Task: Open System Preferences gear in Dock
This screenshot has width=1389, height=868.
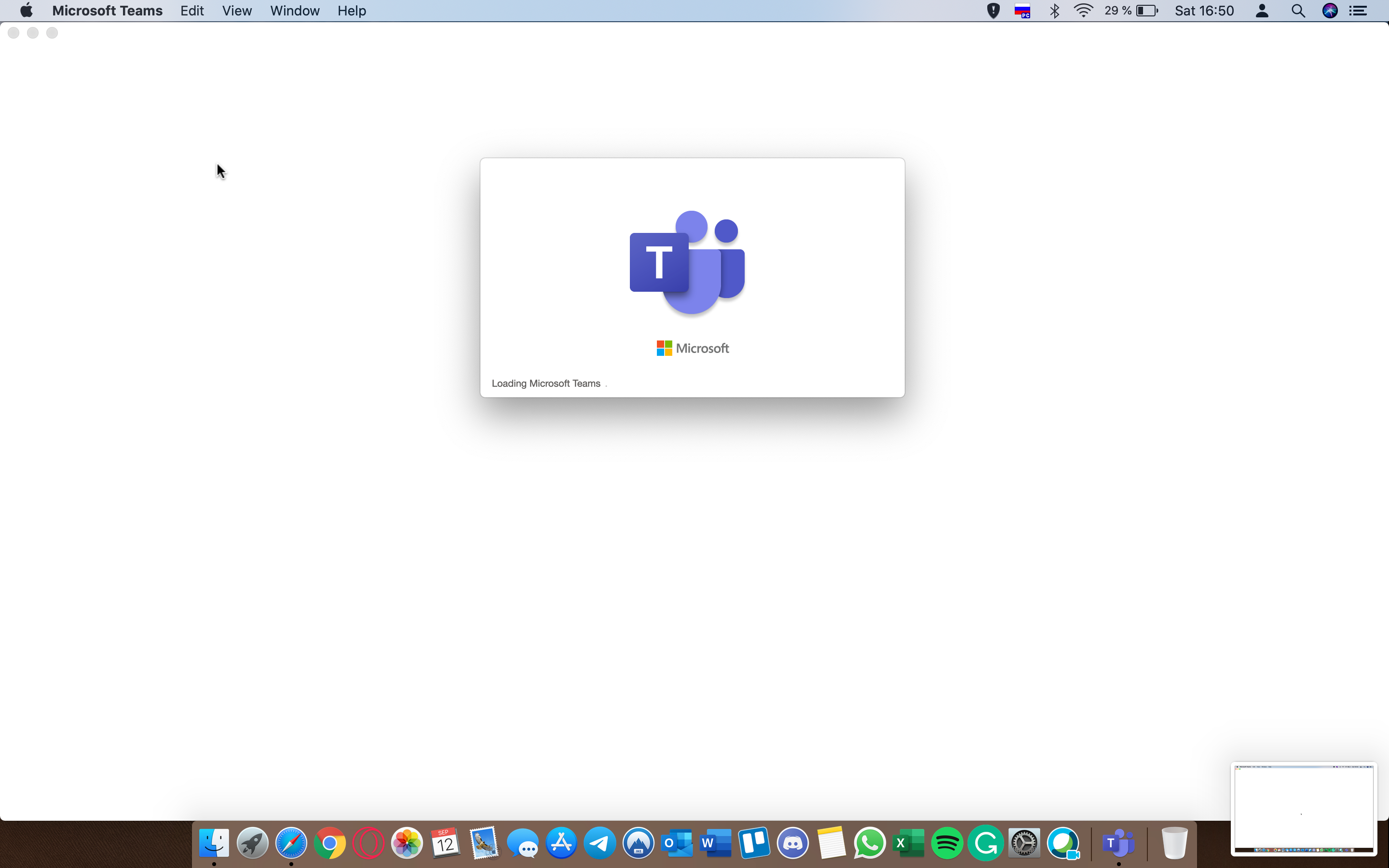Action: pyautogui.click(x=1024, y=843)
